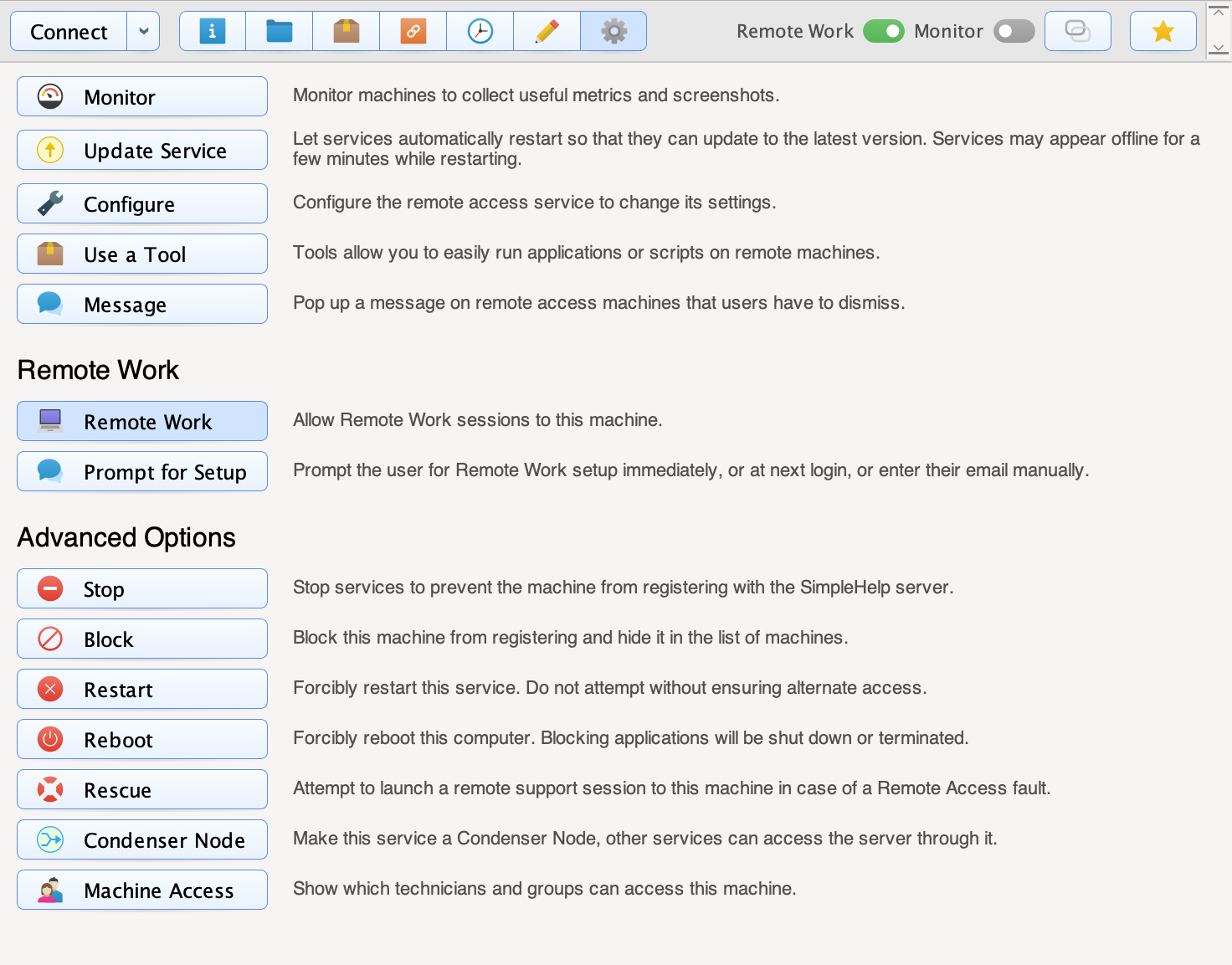Select the gear settings tab
The width and height of the screenshot is (1232, 965).
pos(613,31)
